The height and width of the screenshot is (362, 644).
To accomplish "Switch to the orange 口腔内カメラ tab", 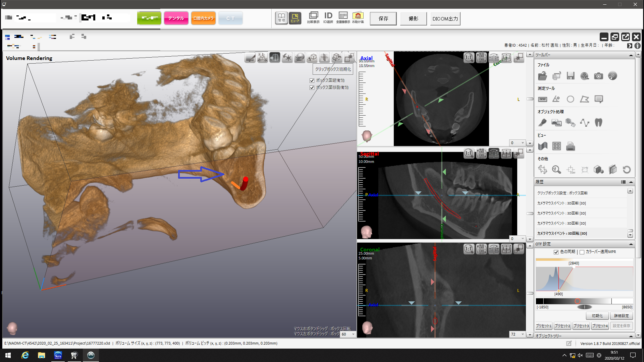I will click(x=203, y=18).
